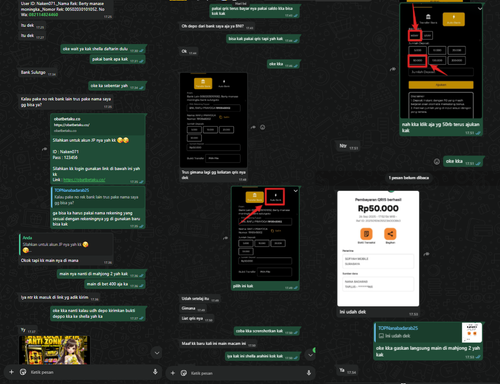This screenshot has height=384, width=500.
Task: Start voice recording with left chat microphone
Action: 155,372
